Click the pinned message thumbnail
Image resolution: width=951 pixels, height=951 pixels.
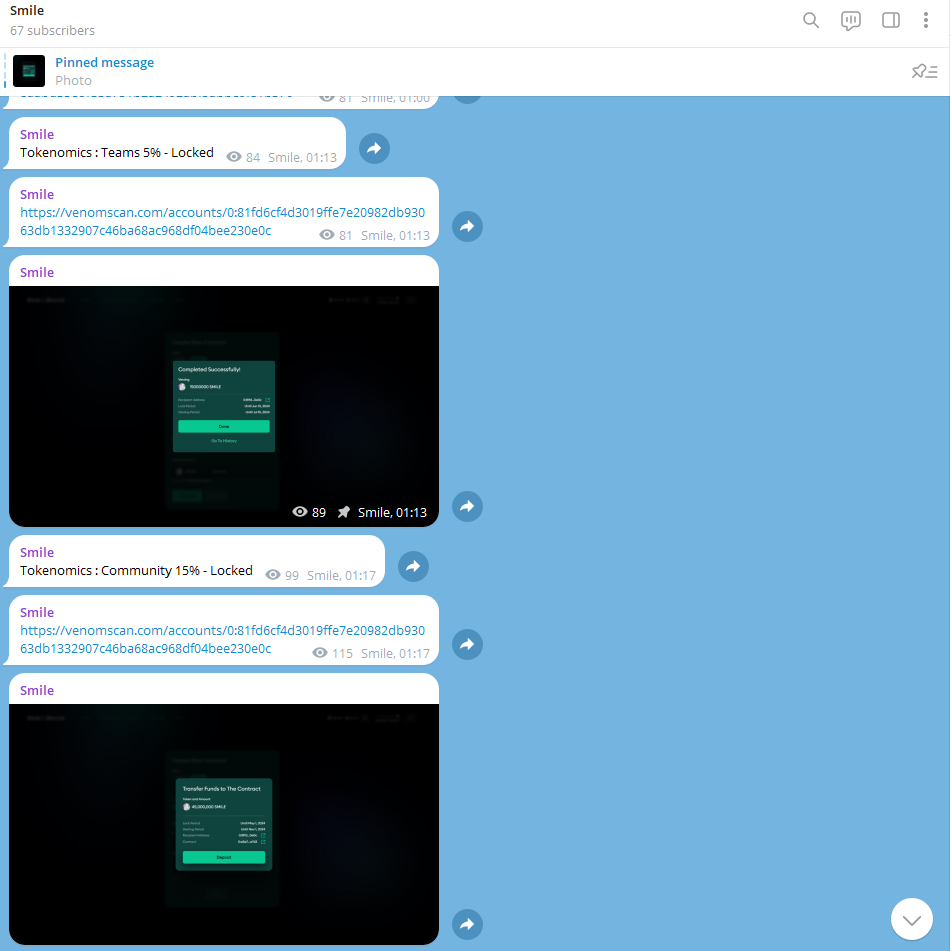29,71
